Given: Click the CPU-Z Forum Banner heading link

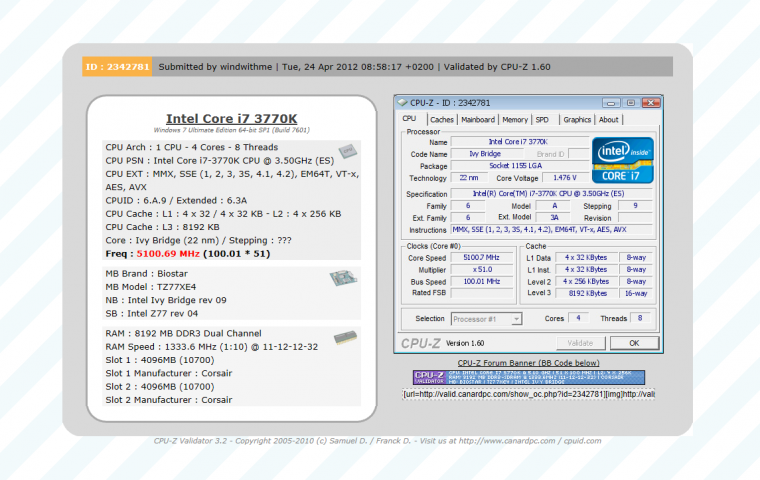Looking at the screenshot, I should click(528, 362).
